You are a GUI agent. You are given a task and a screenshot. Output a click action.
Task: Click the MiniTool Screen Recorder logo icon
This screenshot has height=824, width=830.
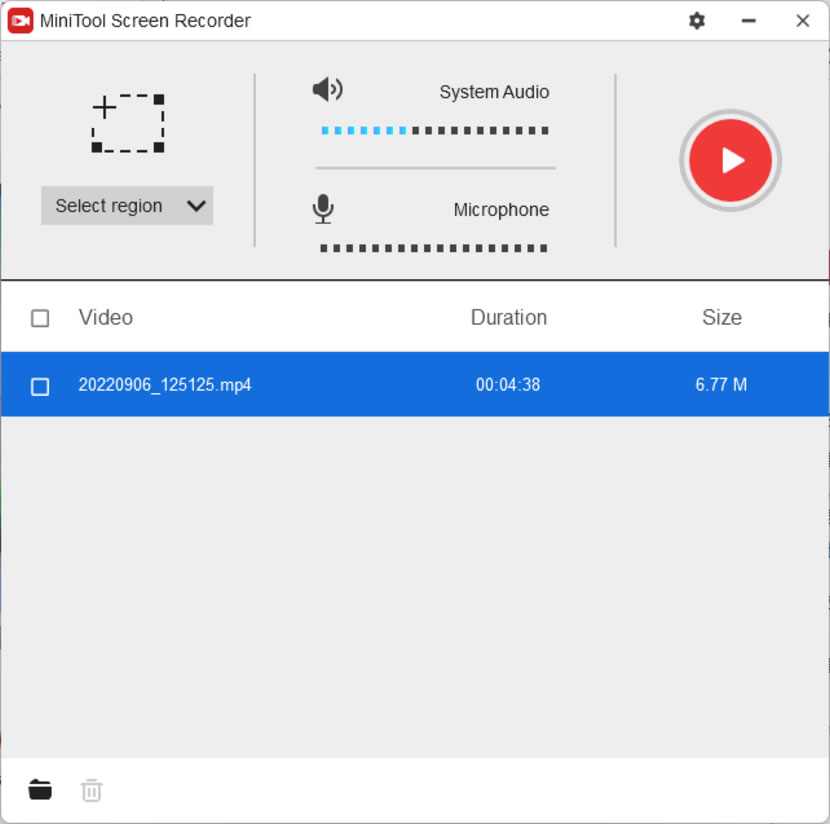(21, 21)
